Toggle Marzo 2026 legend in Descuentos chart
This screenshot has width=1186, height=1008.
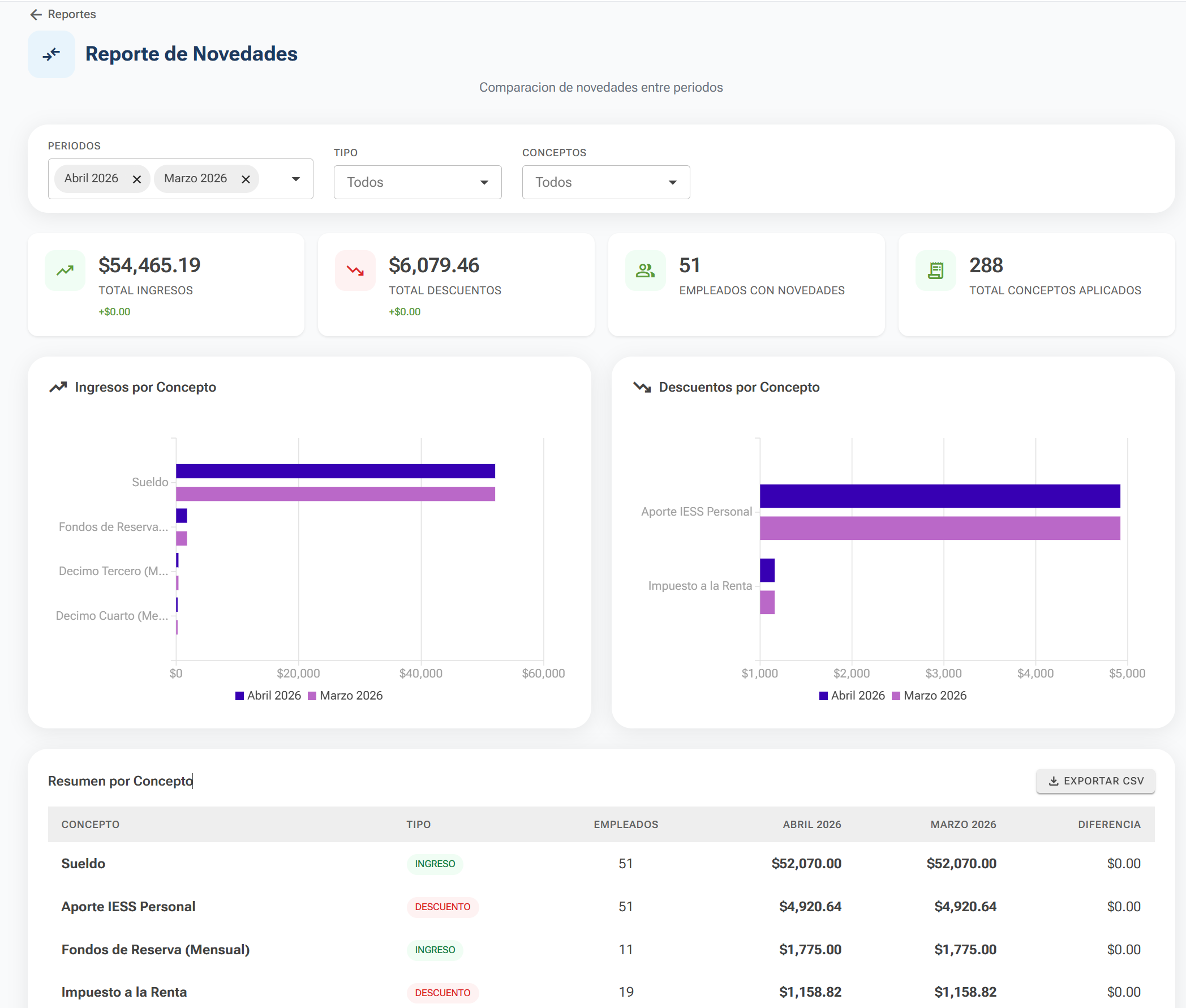click(x=930, y=696)
